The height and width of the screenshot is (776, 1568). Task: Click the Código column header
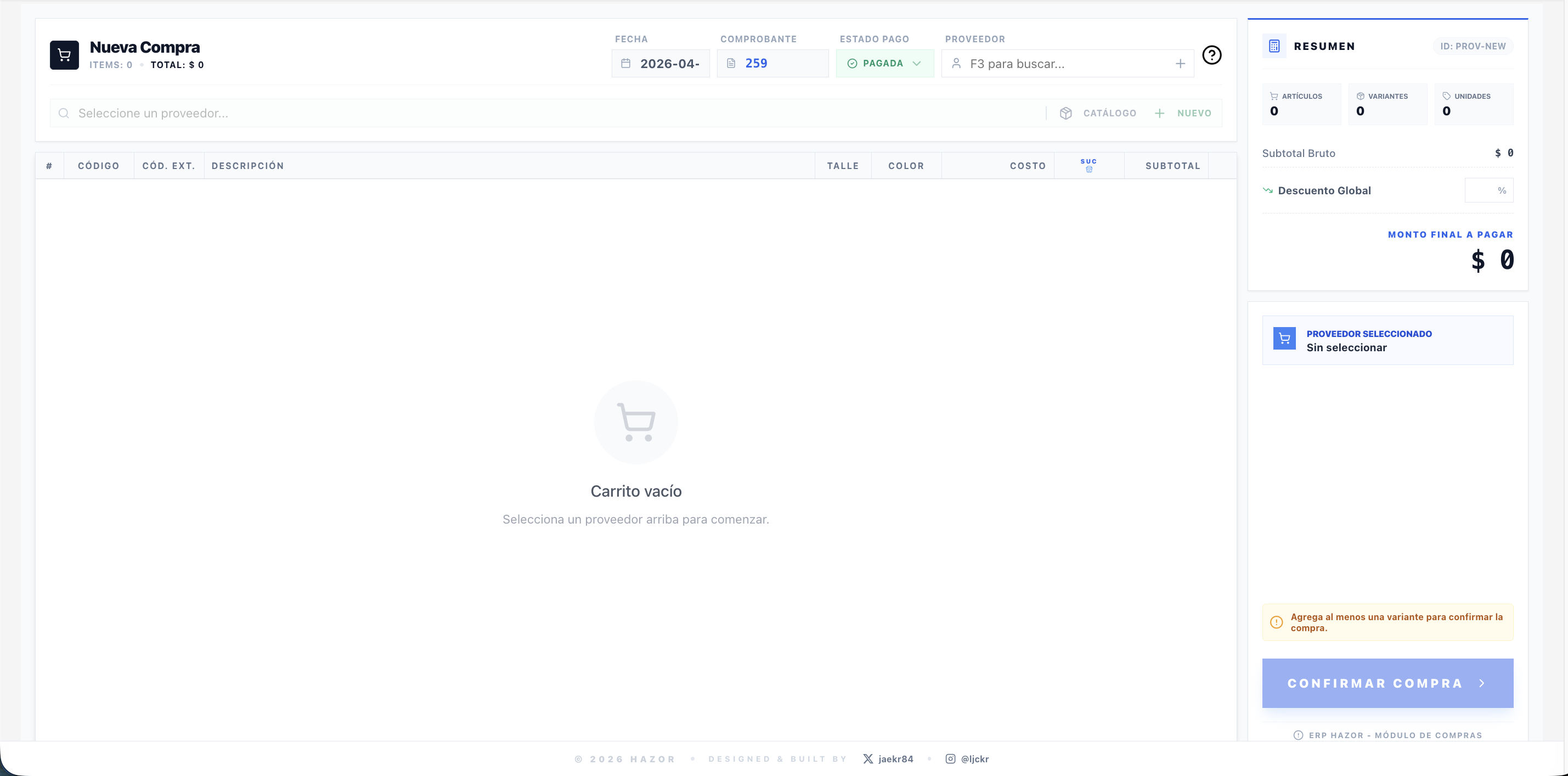point(99,166)
